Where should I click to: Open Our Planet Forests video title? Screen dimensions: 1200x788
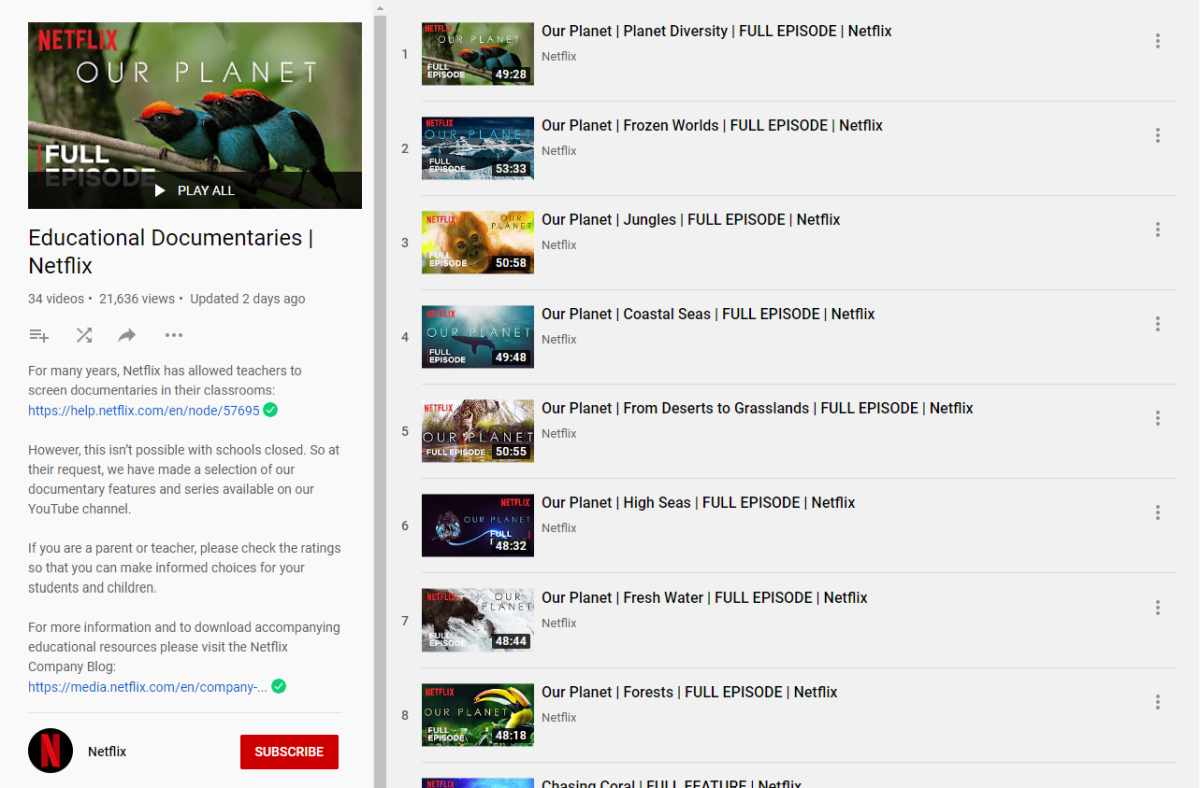[689, 691]
